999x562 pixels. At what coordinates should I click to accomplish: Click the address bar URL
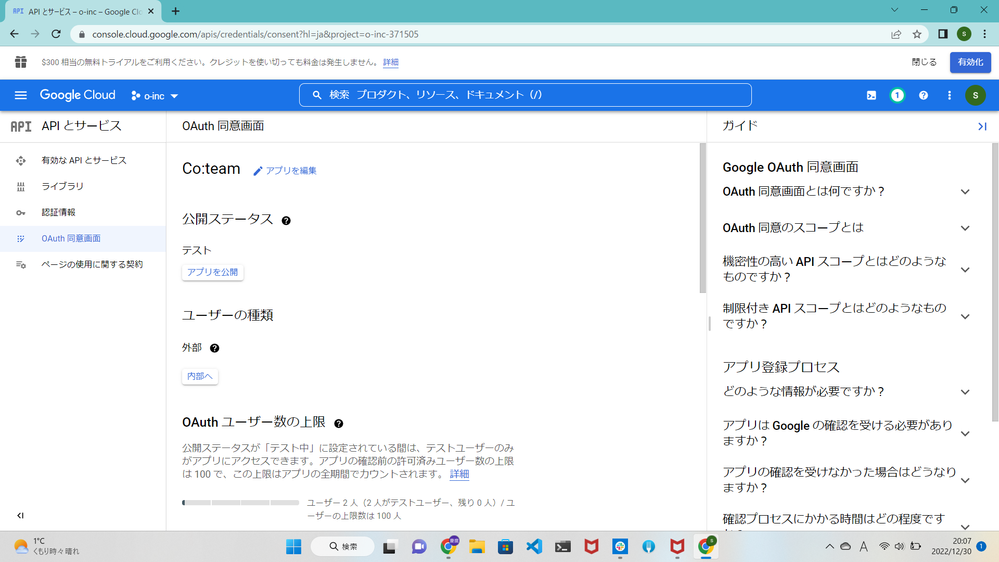tap(255, 34)
